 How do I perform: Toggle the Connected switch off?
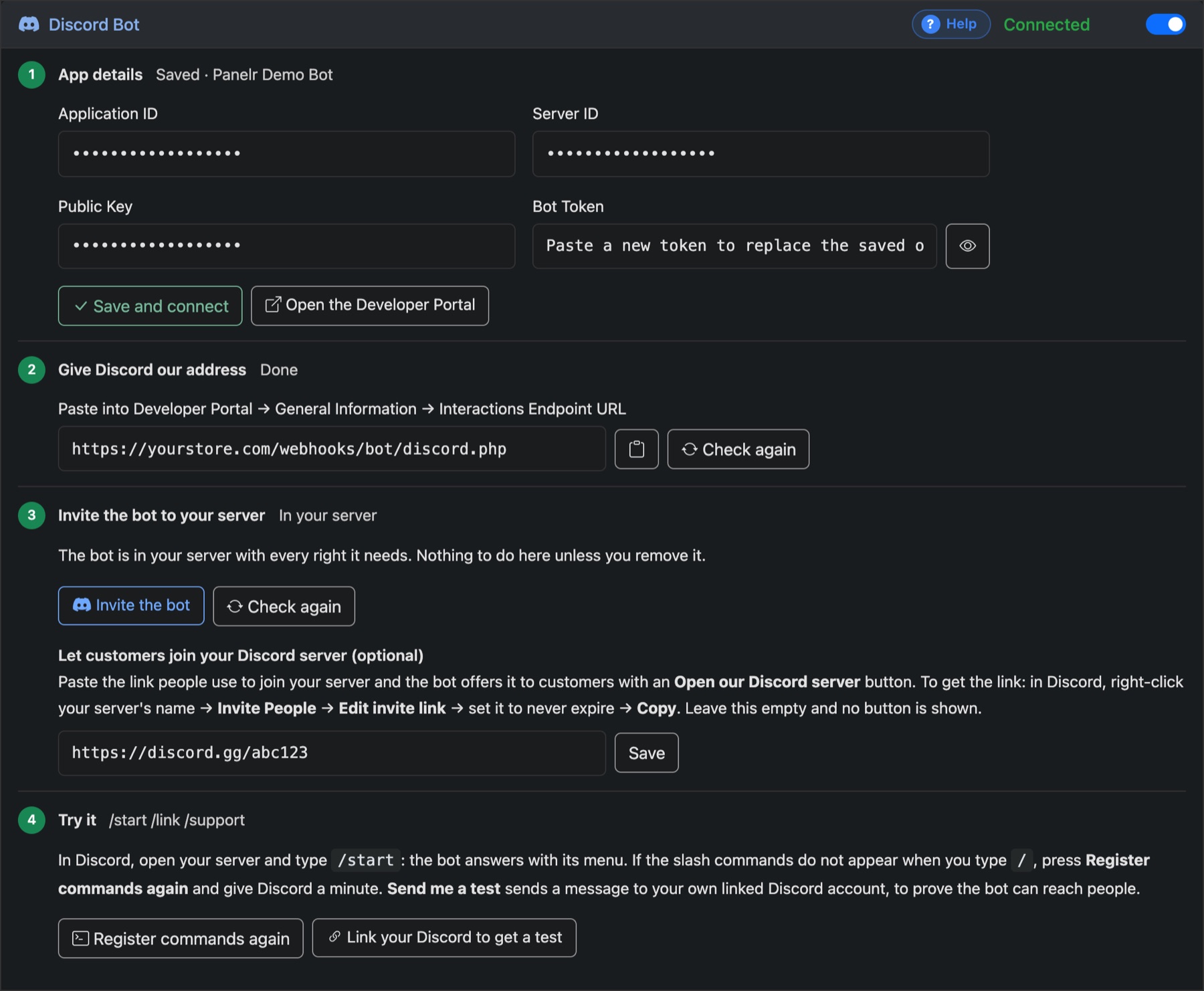(x=1165, y=24)
